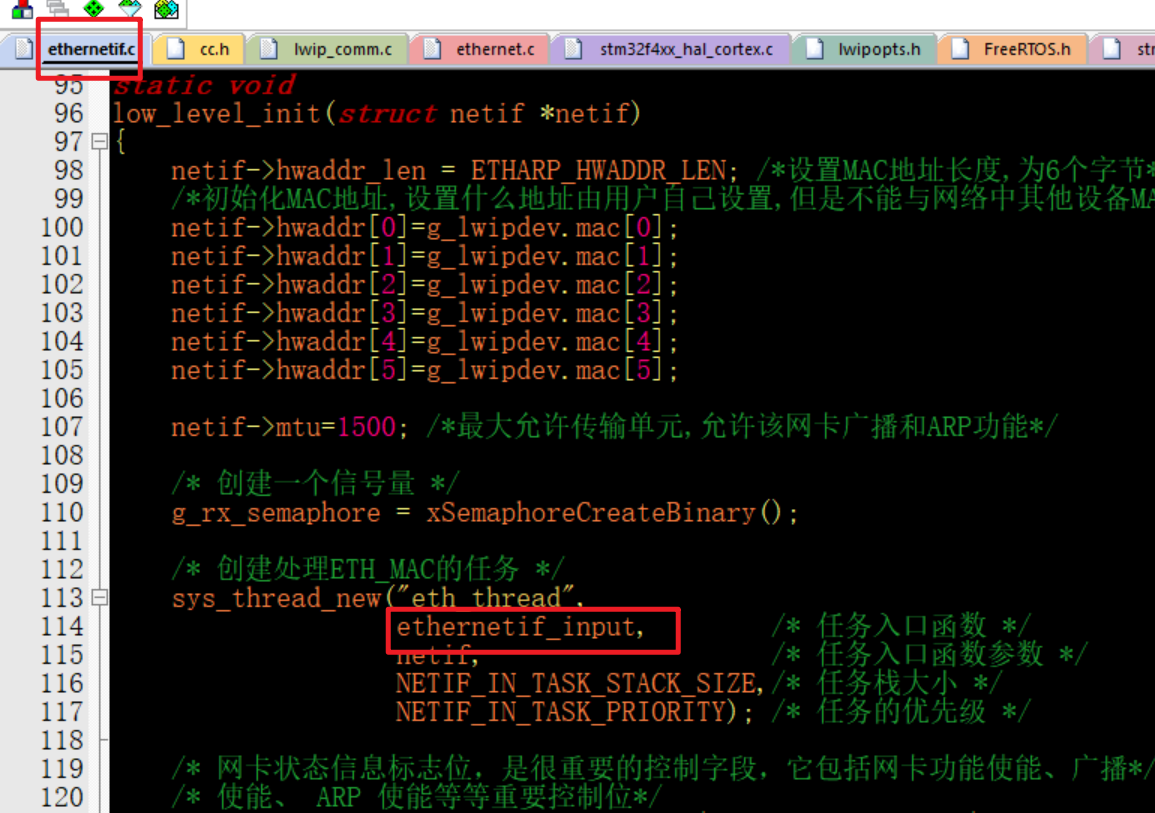Viewport: 1155px width, 813px height.
Task: Open Select Software Packs funnel icon
Action: click(130, 9)
